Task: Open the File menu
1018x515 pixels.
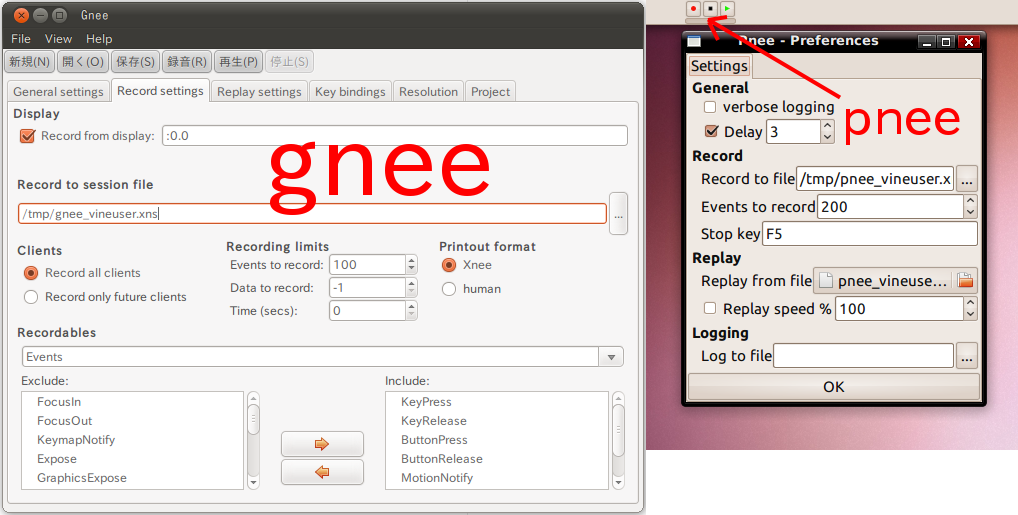Action: pos(21,39)
